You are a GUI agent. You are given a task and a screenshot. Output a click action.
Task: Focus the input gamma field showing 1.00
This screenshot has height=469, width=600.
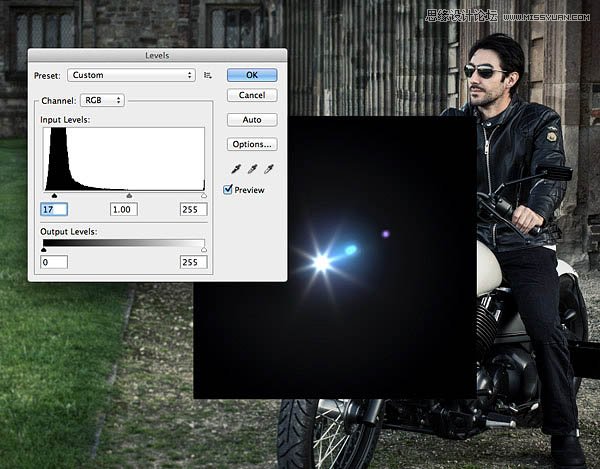pyautogui.click(x=124, y=209)
